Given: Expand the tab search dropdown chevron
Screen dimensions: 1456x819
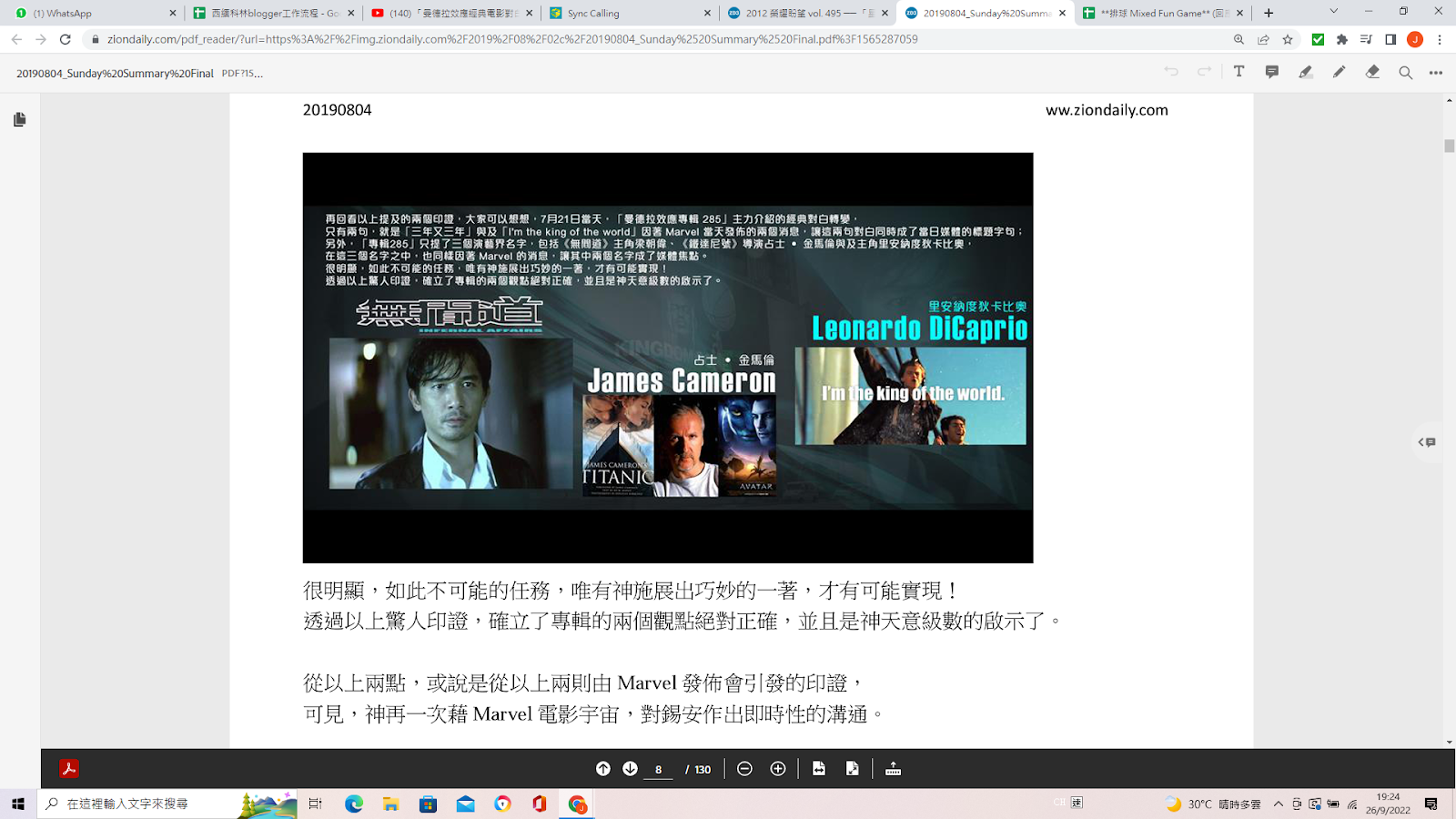Looking at the screenshot, I should [1333, 12].
